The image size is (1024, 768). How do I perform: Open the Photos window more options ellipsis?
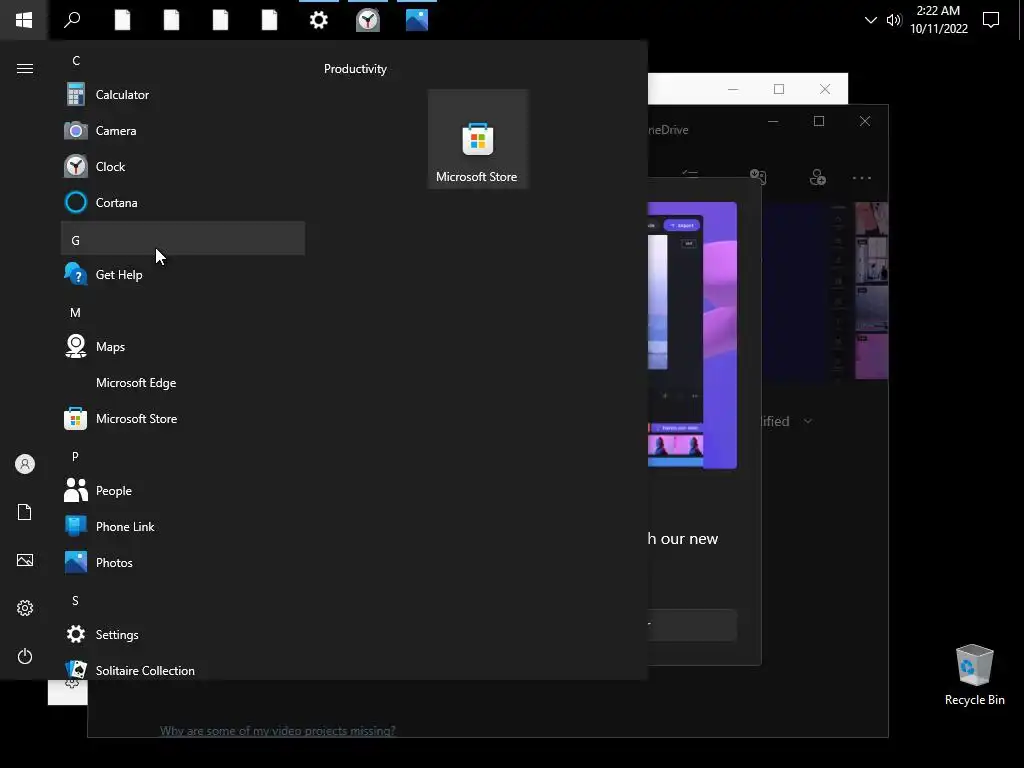coord(861,178)
